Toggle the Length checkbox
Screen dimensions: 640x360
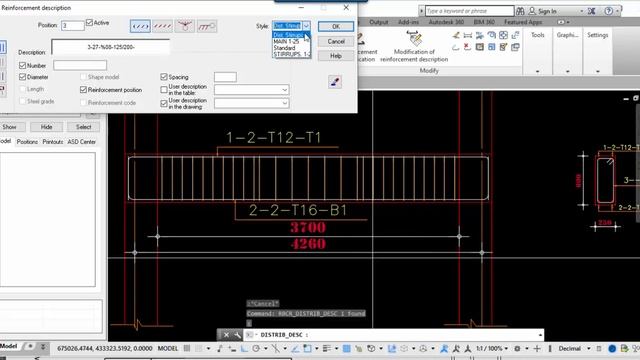tap(22, 89)
